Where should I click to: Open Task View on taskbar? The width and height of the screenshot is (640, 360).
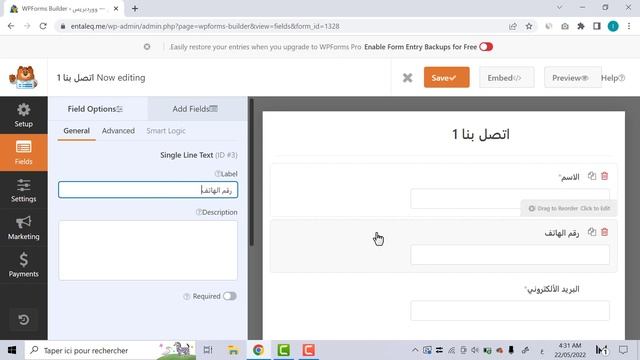pos(208,350)
